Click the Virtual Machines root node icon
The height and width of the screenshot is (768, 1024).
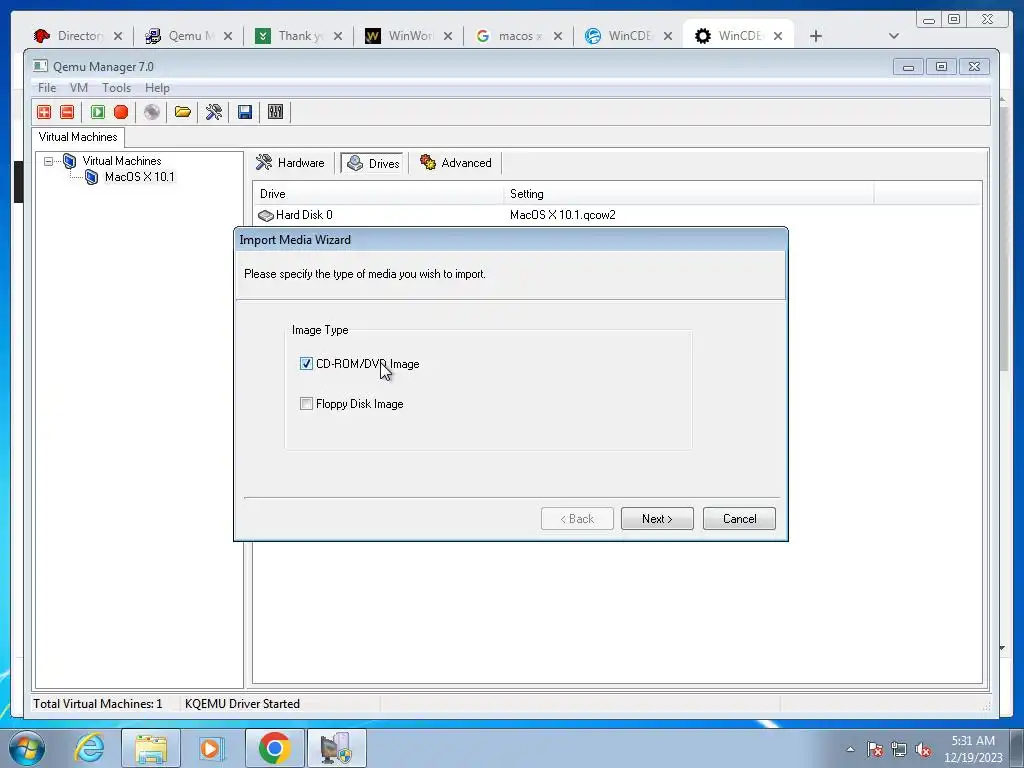tap(69, 161)
